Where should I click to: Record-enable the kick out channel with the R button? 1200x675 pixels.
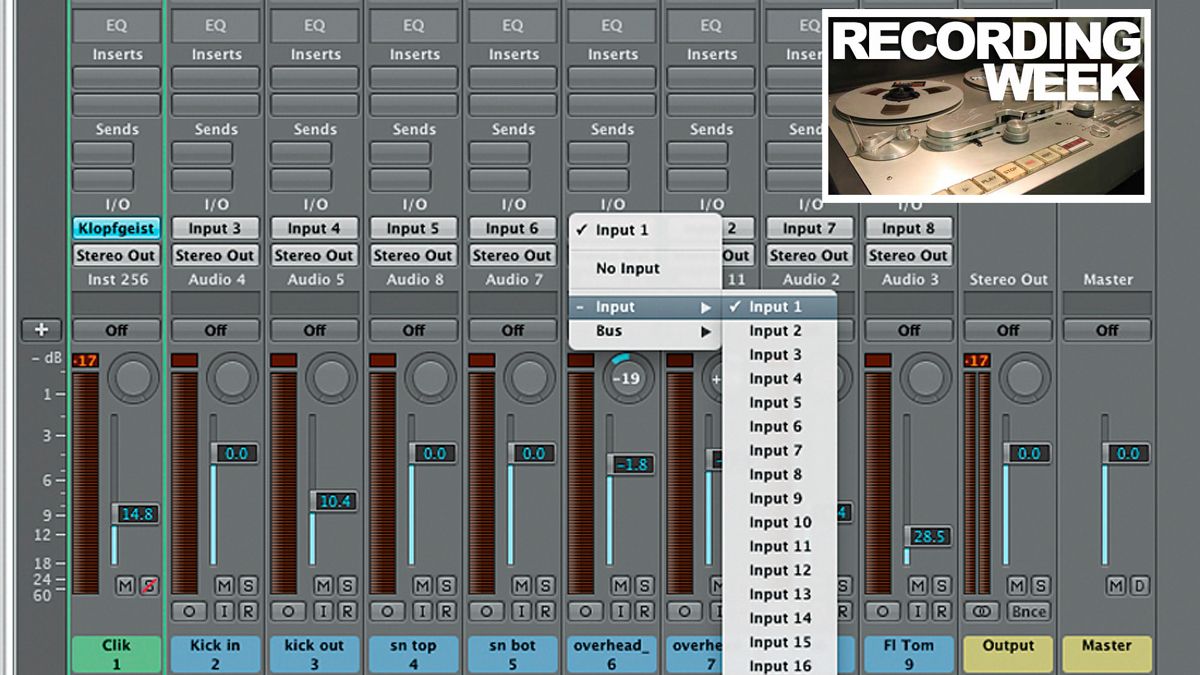[342, 611]
